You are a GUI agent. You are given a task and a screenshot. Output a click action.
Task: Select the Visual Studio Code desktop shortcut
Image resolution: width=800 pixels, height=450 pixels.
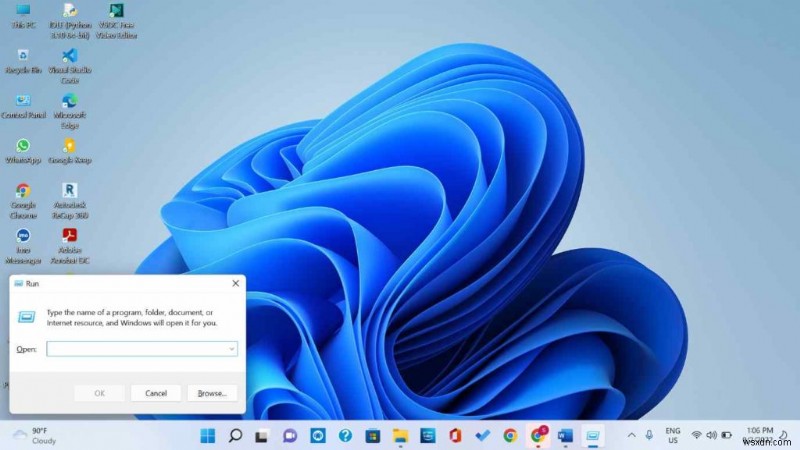[70, 66]
